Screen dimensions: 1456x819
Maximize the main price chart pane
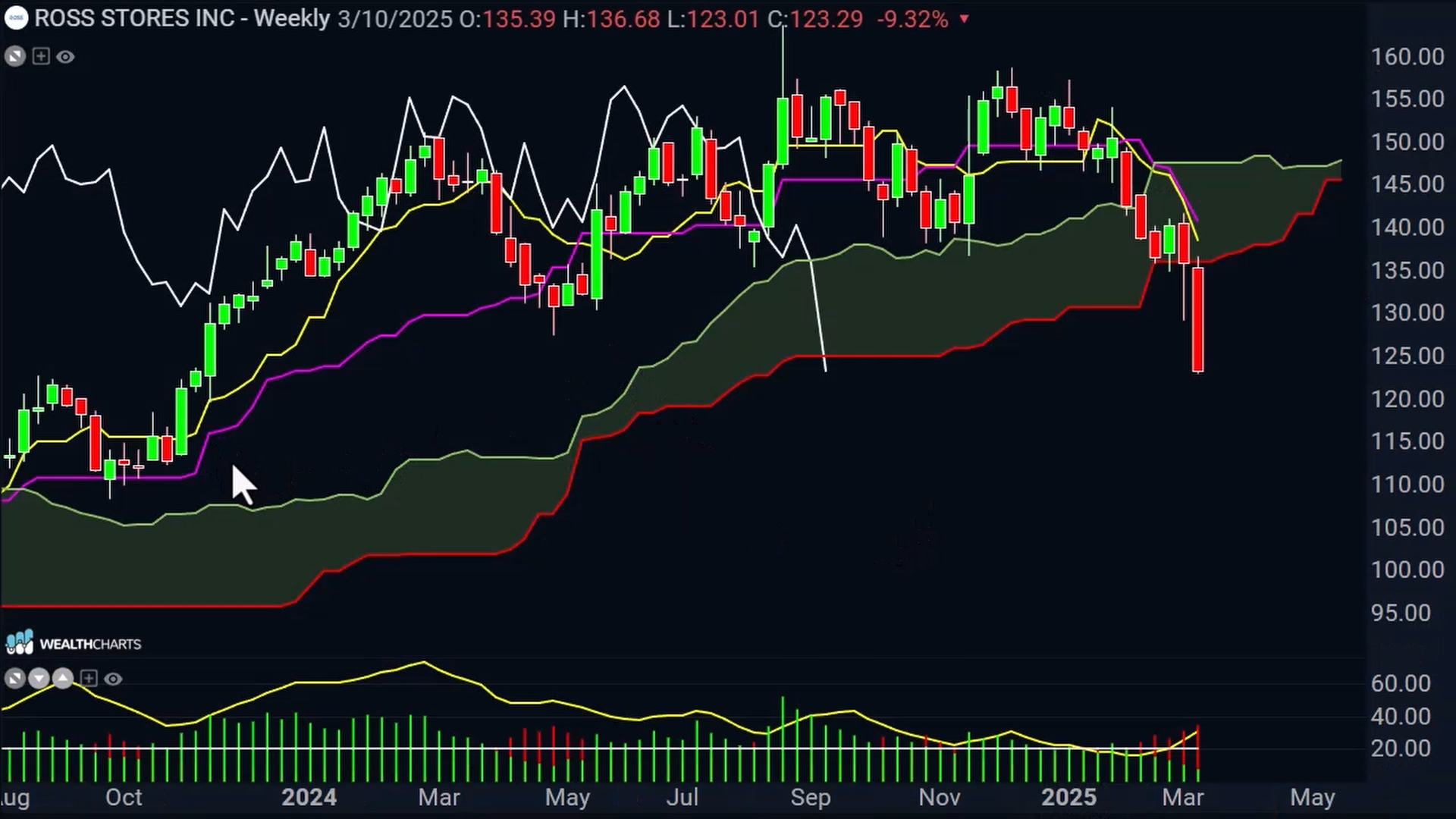15,57
